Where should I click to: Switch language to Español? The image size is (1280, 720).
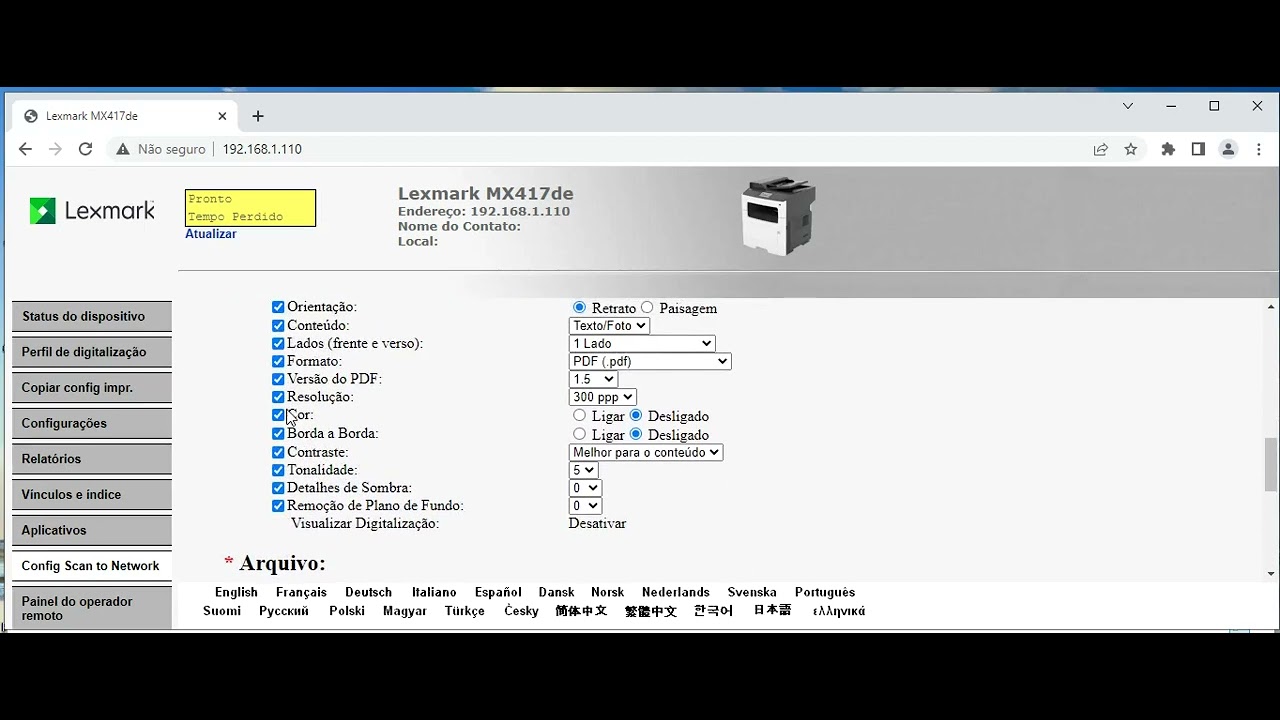click(498, 592)
